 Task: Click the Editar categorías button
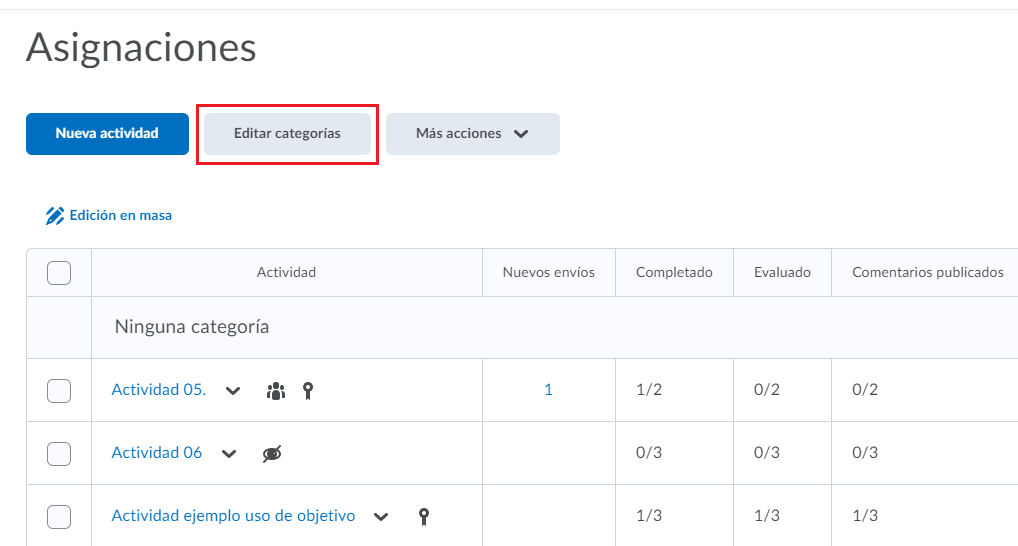288,134
